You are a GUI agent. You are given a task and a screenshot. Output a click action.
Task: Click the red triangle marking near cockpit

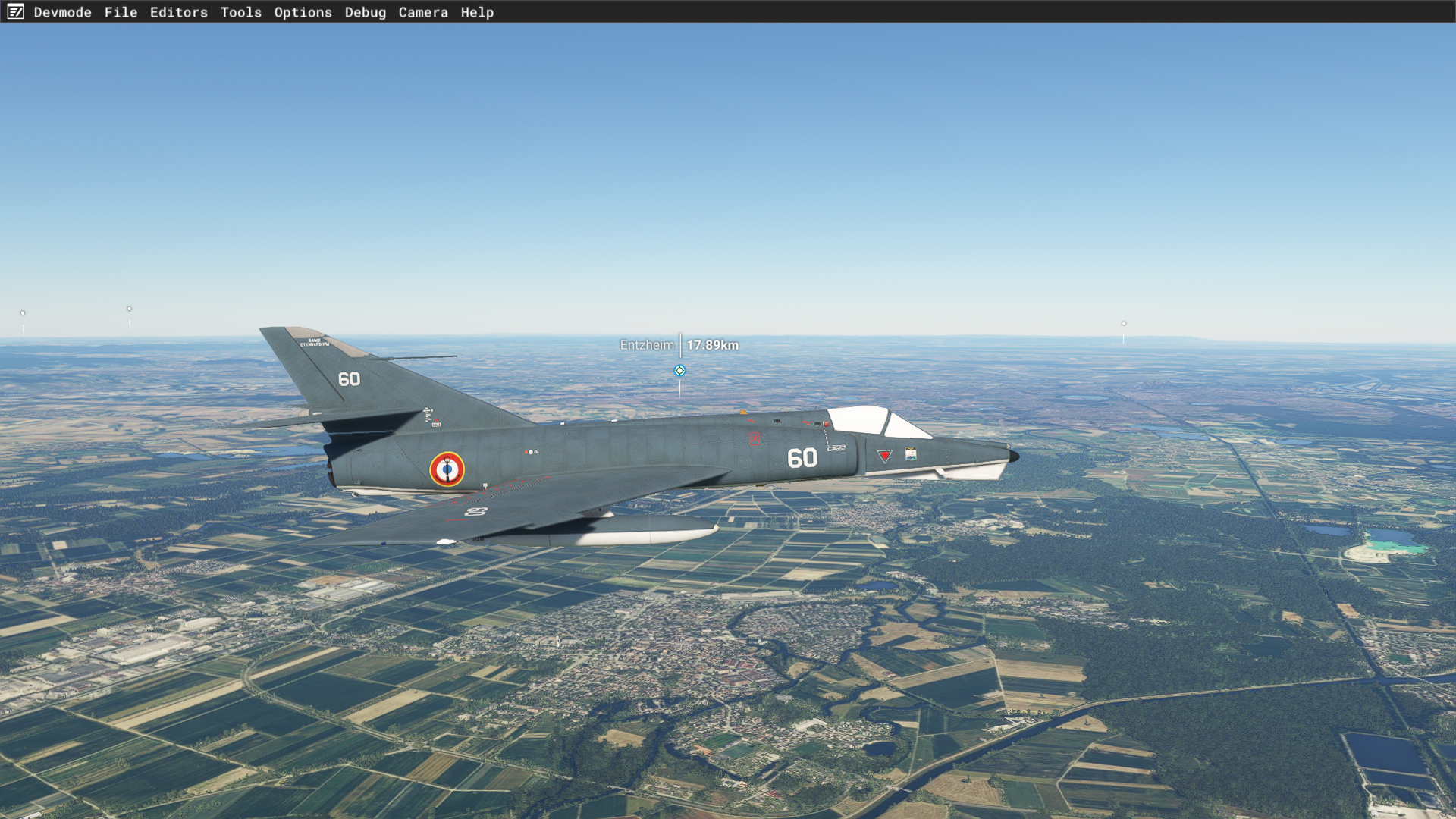coord(884,456)
